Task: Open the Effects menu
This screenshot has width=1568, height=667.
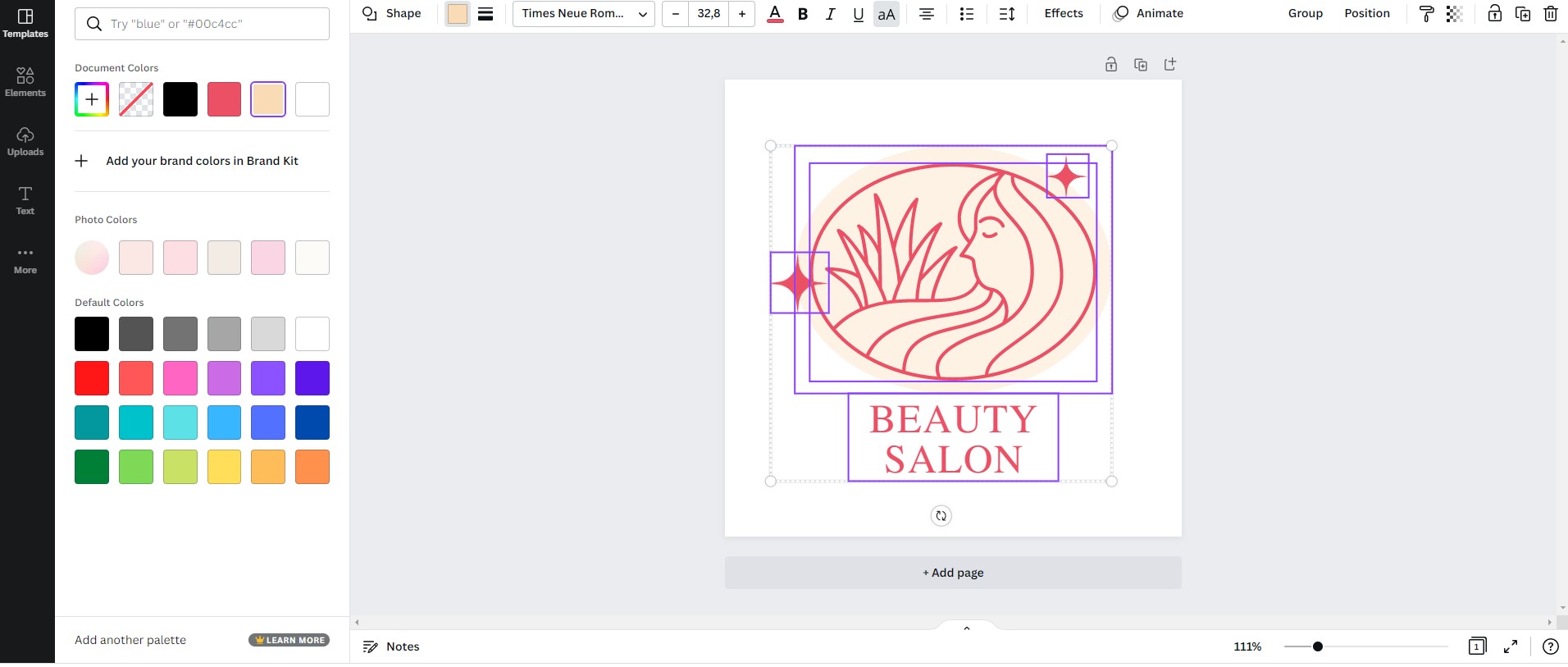Action: (x=1063, y=14)
